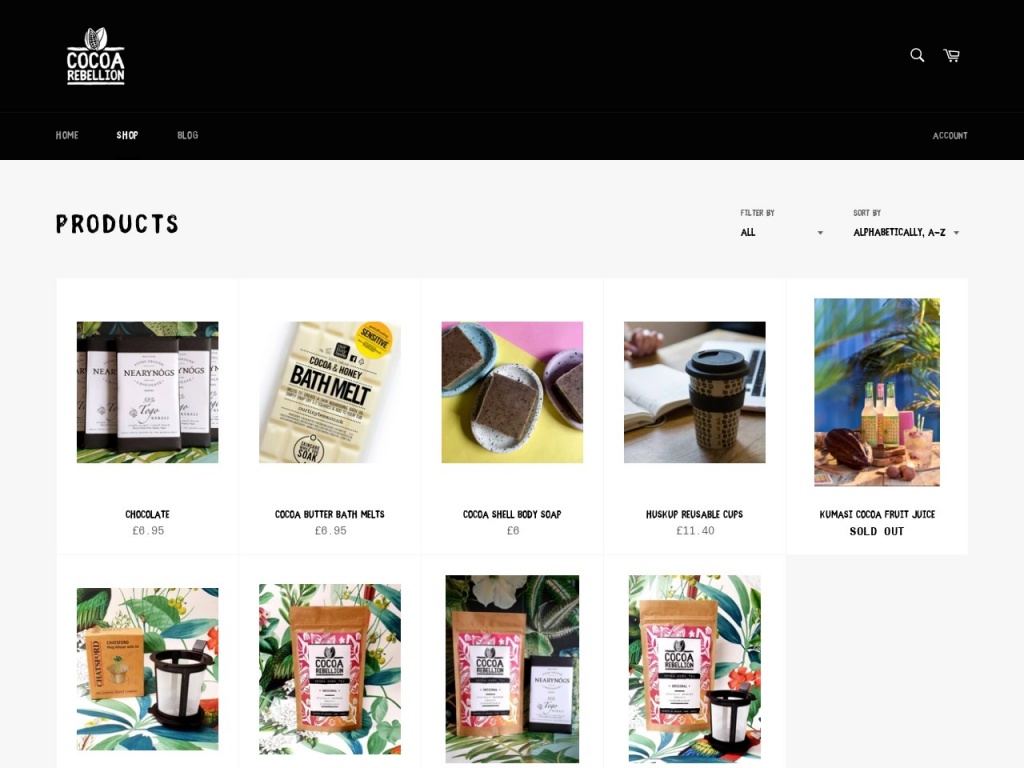This screenshot has width=1024, height=768.
Task: View the Cocoa Shell Body Soap image
Action: pyautogui.click(x=512, y=392)
